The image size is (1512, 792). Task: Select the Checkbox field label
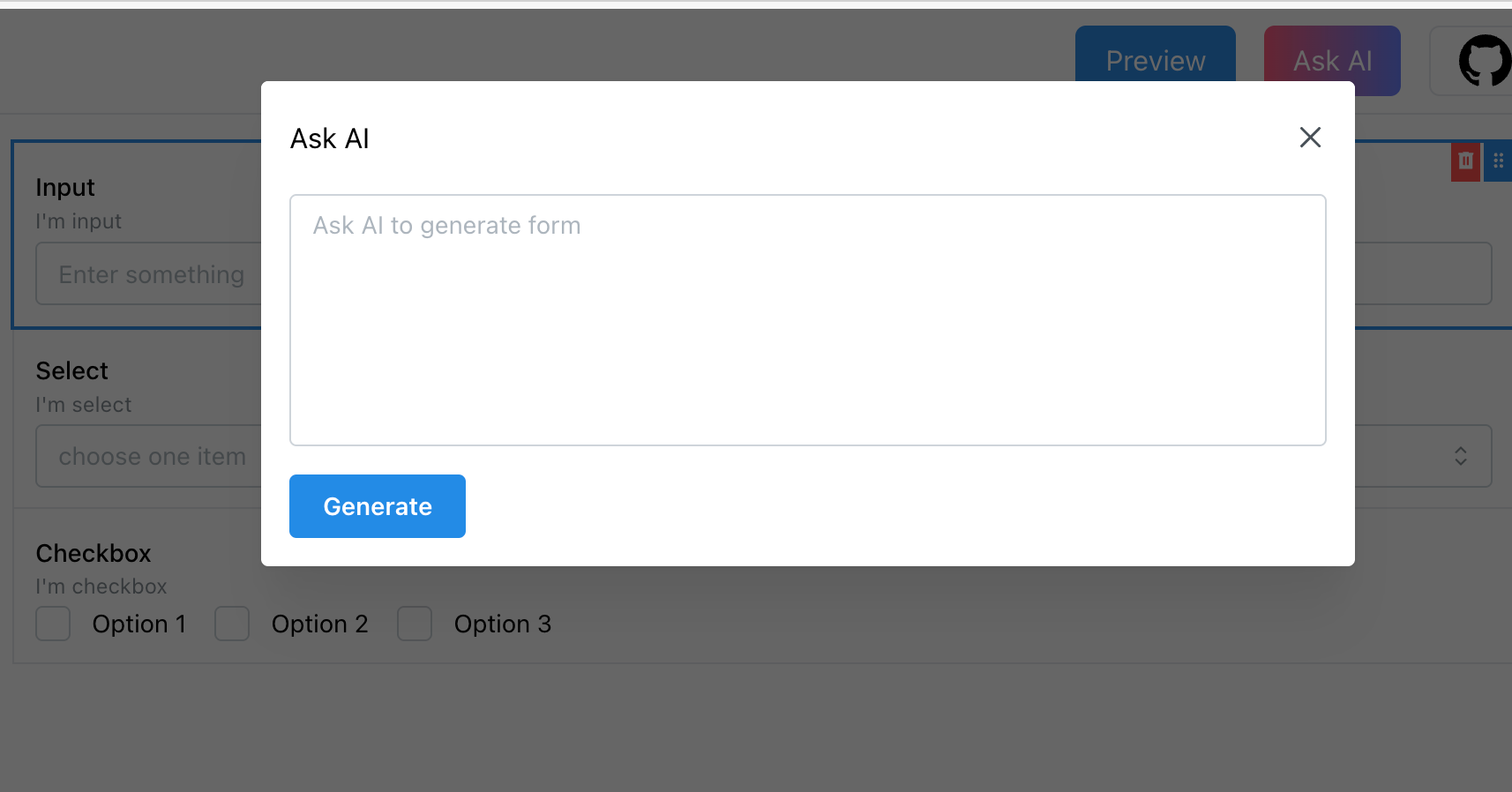(94, 553)
